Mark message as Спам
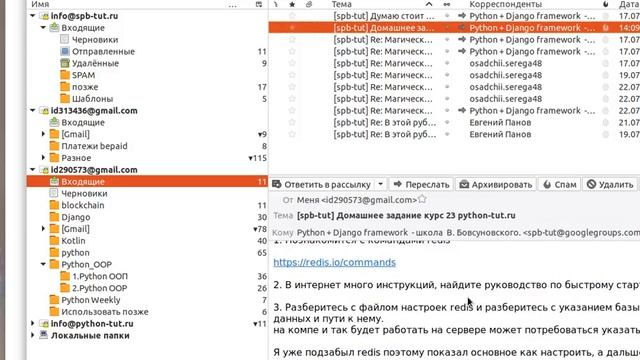The height and width of the screenshot is (360, 640). coord(560,184)
